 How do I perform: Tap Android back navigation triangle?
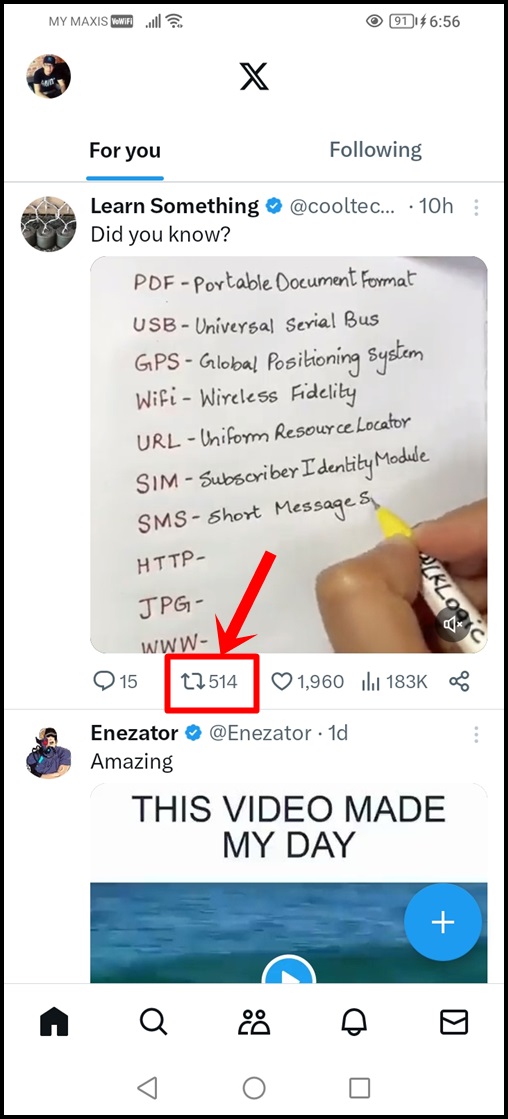(x=147, y=1088)
